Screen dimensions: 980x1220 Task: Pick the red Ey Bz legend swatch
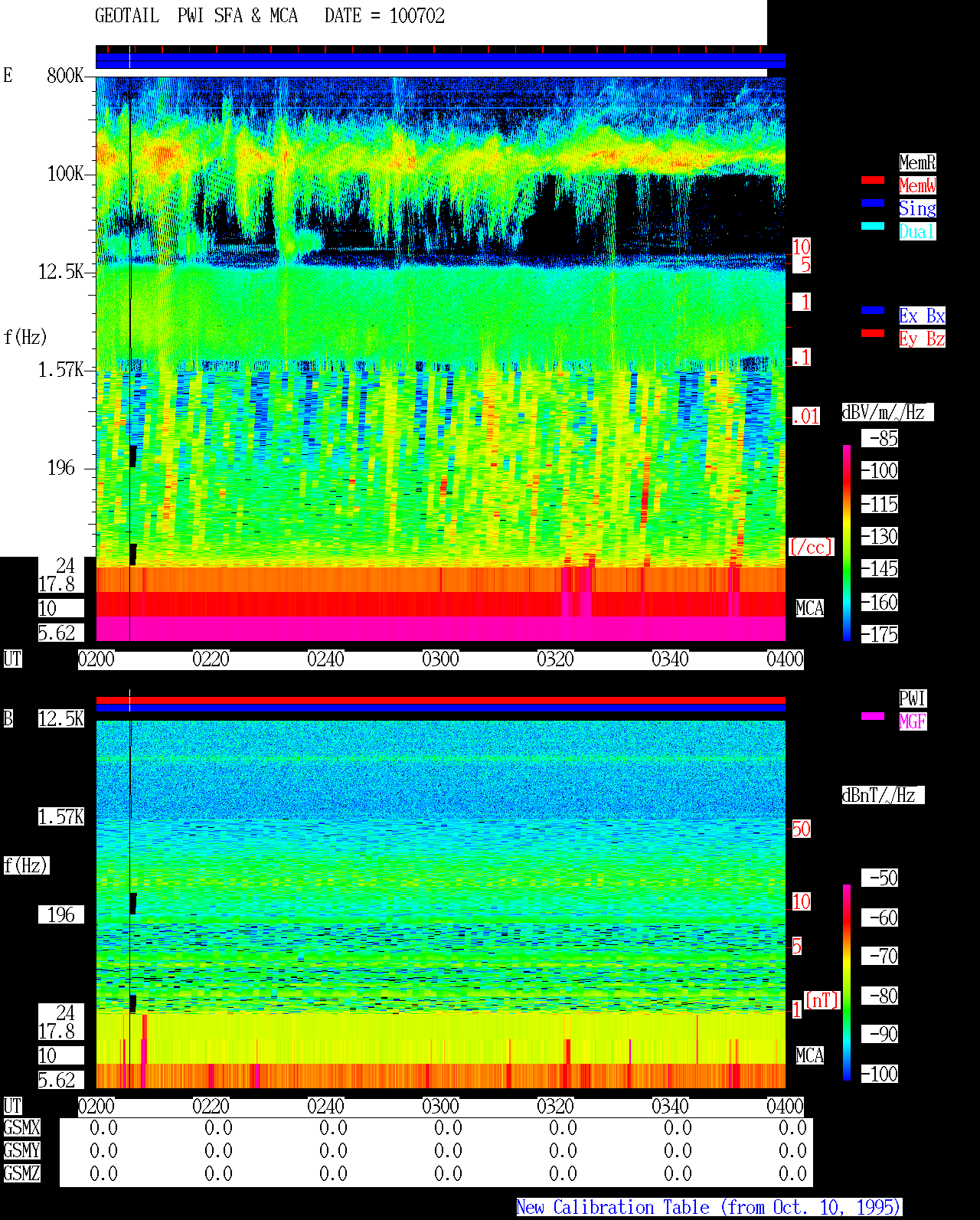pos(873,333)
